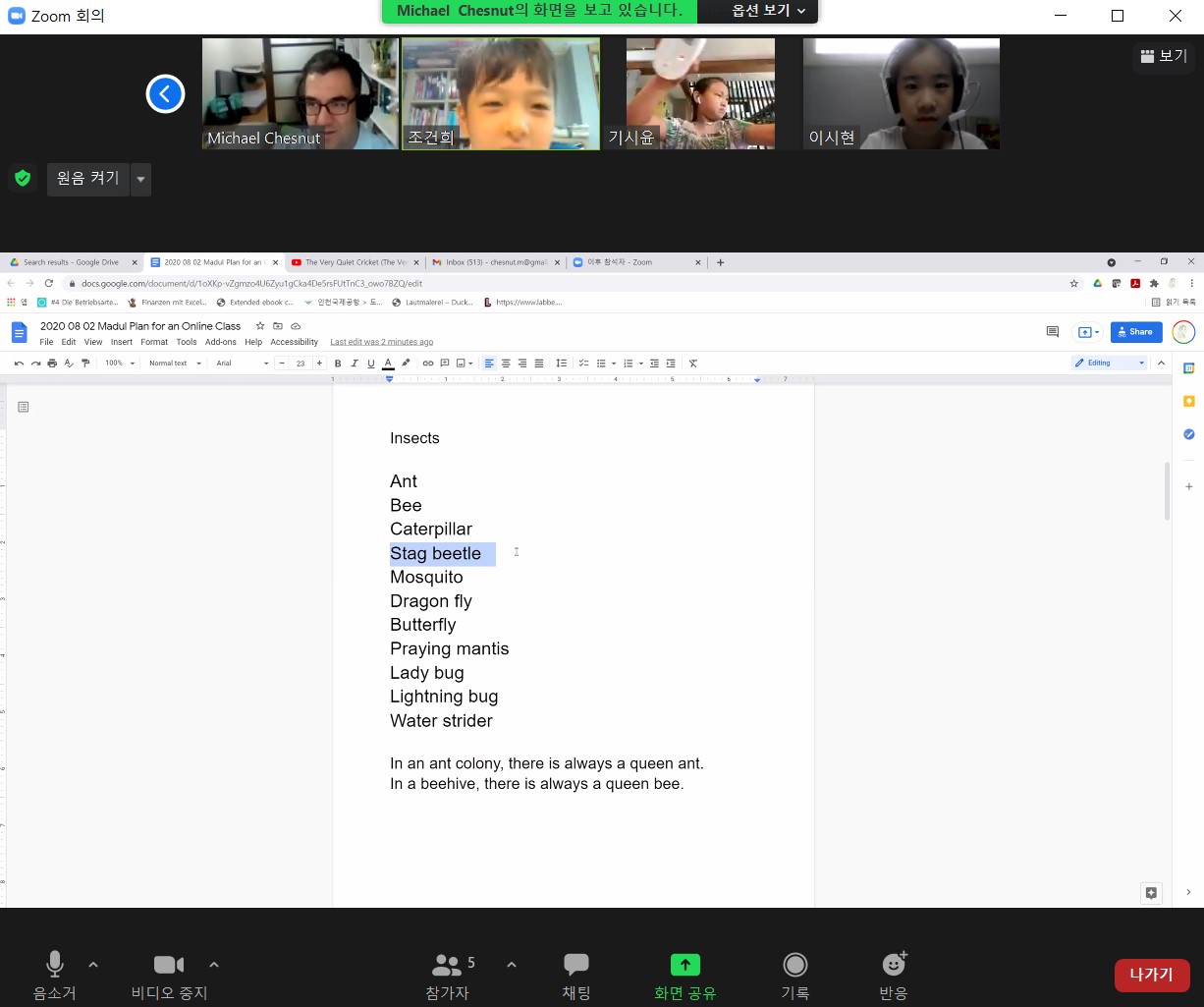Change layout with the 보기 view button

[1164, 56]
